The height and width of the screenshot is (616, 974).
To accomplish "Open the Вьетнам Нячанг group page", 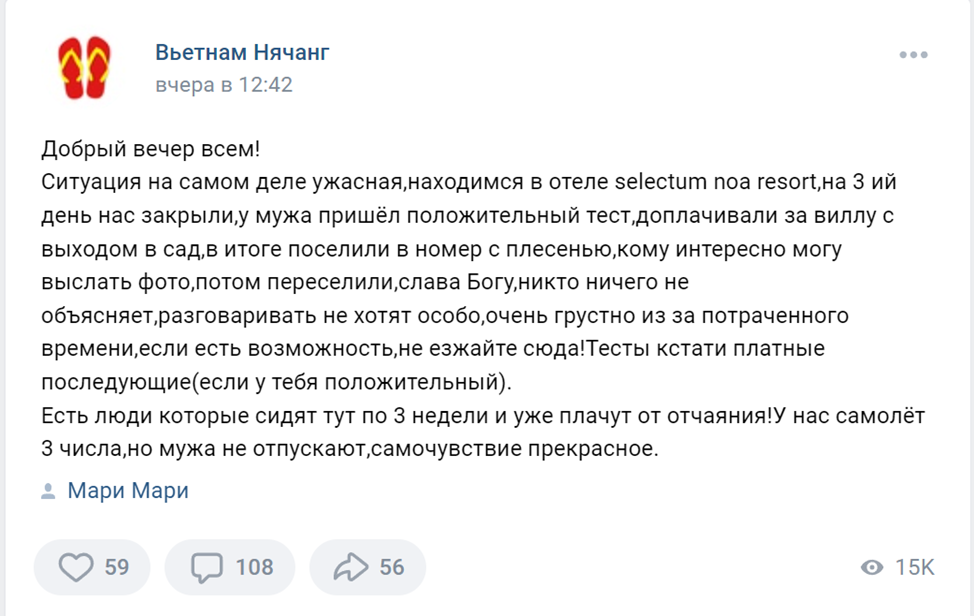I will (x=242, y=52).
